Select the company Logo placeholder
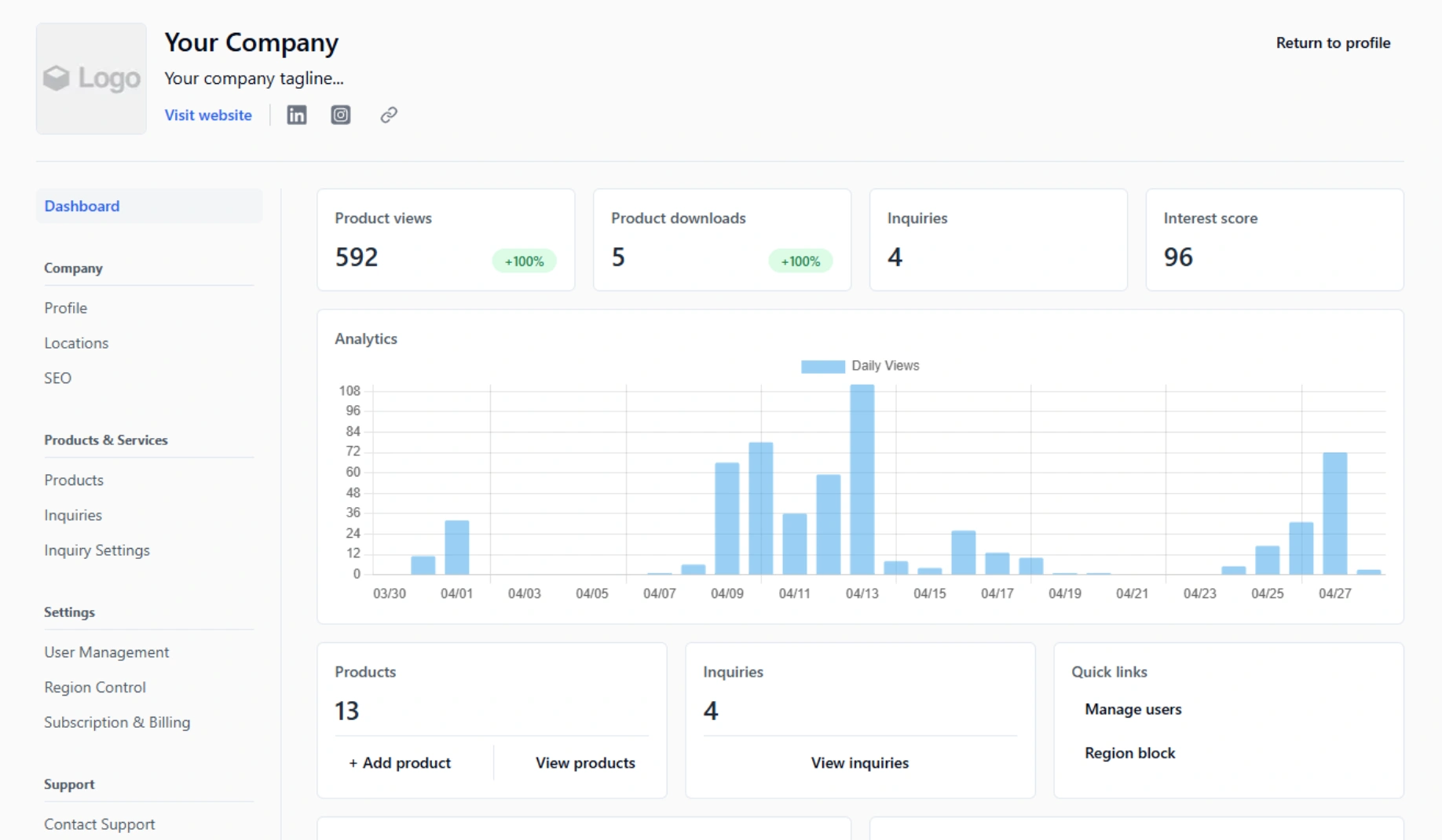The width and height of the screenshot is (1442, 840). tap(90, 79)
